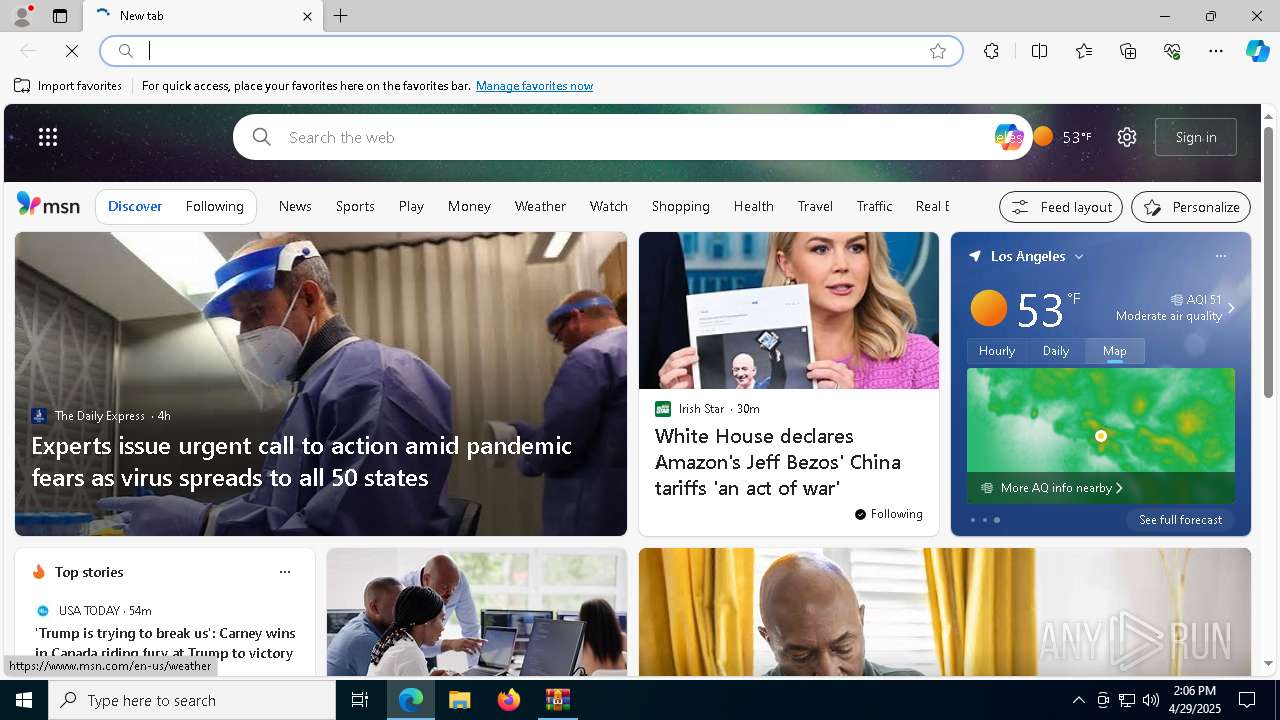Viewport: 1280px width, 720px height.
Task: Toggle Split screen icon
Action: (x=1039, y=51)
